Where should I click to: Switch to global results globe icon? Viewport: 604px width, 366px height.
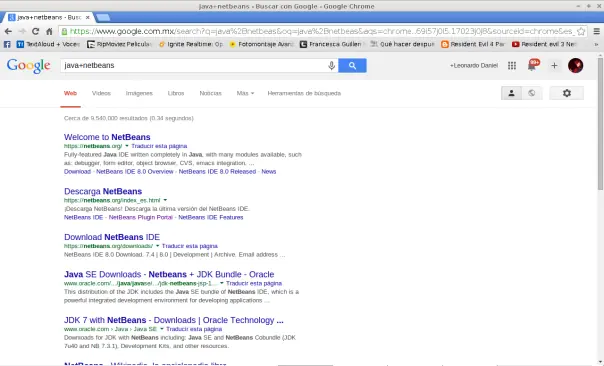(x=532, y=93)
